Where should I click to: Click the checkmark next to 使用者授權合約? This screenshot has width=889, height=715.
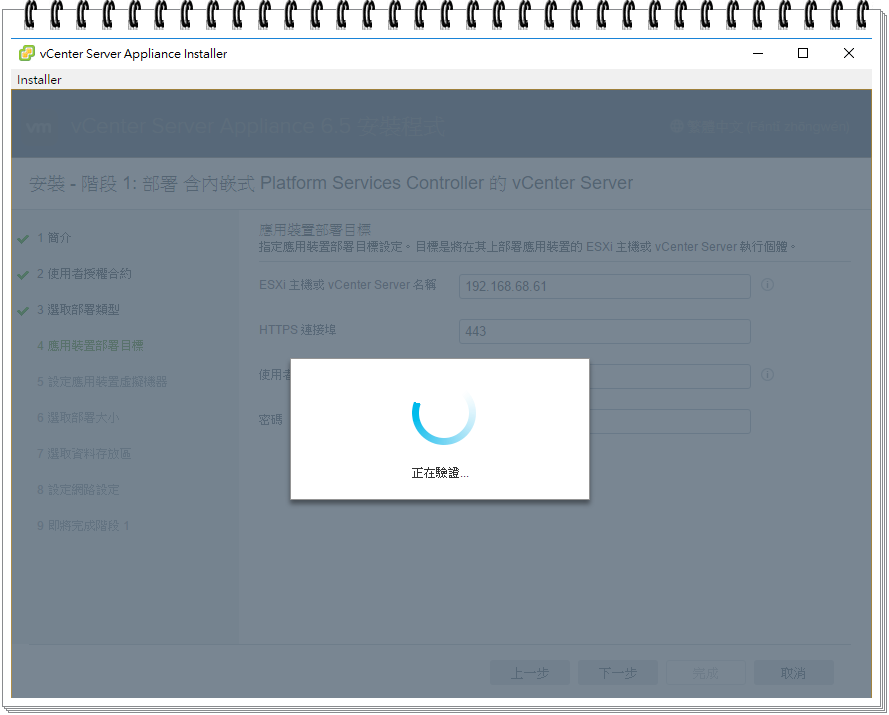click(23, 275)
